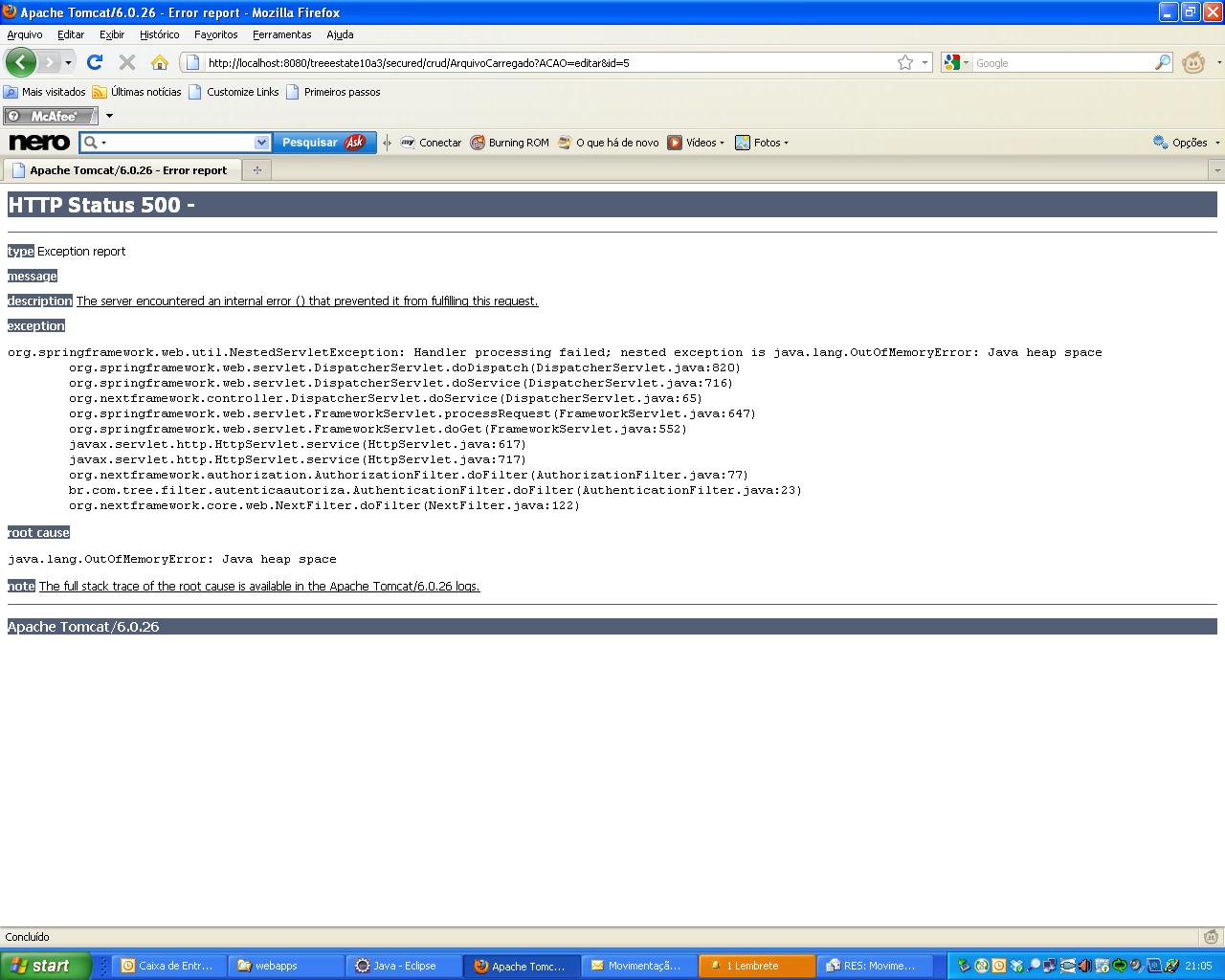Click the Forward navigation arrow
This screenshot has height=980, width=1225.
49,62
